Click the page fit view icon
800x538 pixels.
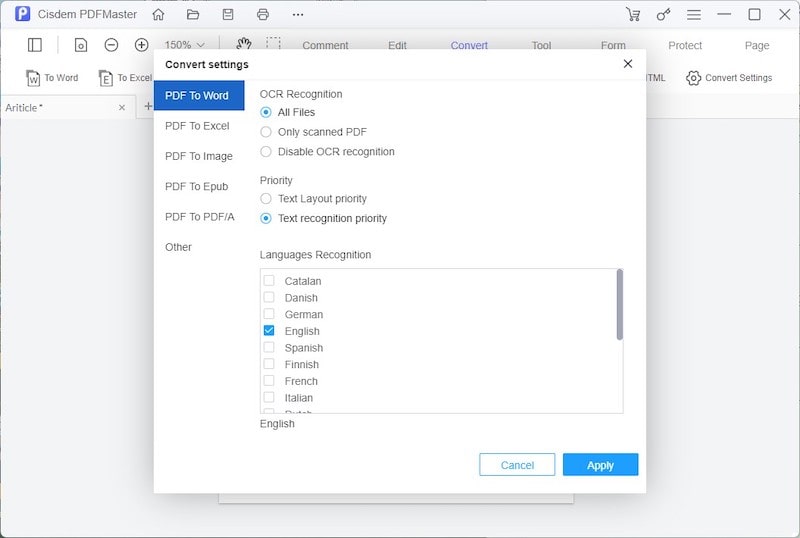click(81, 45)
